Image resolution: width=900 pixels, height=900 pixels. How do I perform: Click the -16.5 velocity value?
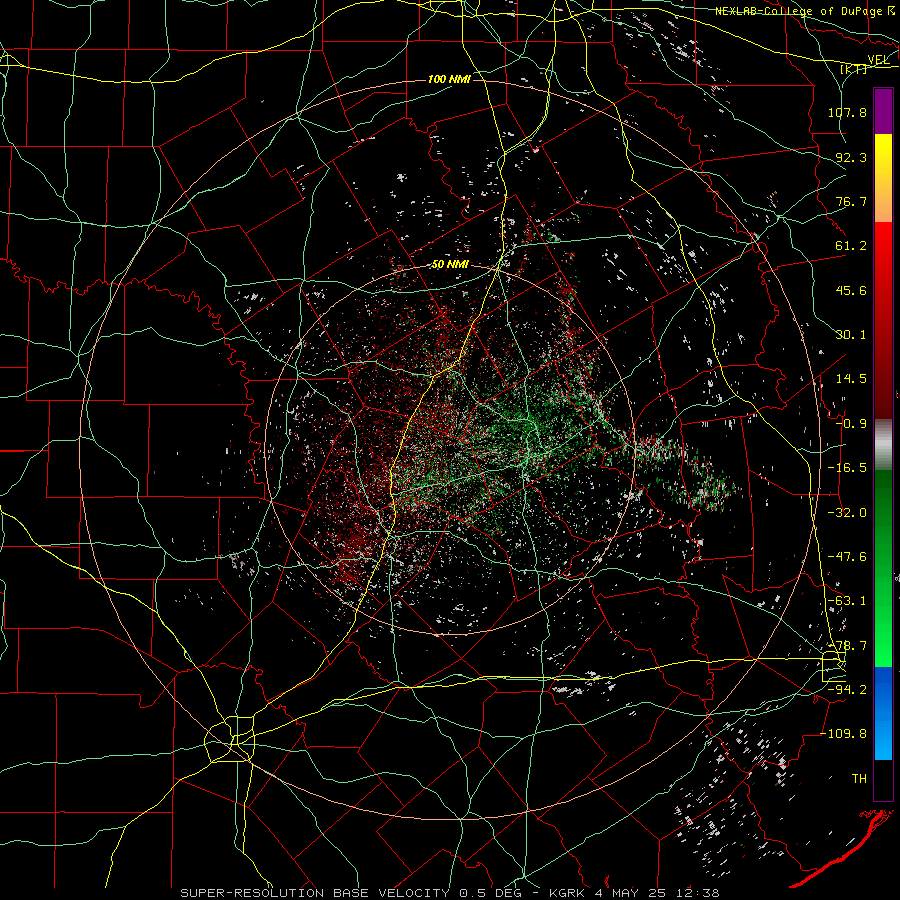(x=847, y=468)
